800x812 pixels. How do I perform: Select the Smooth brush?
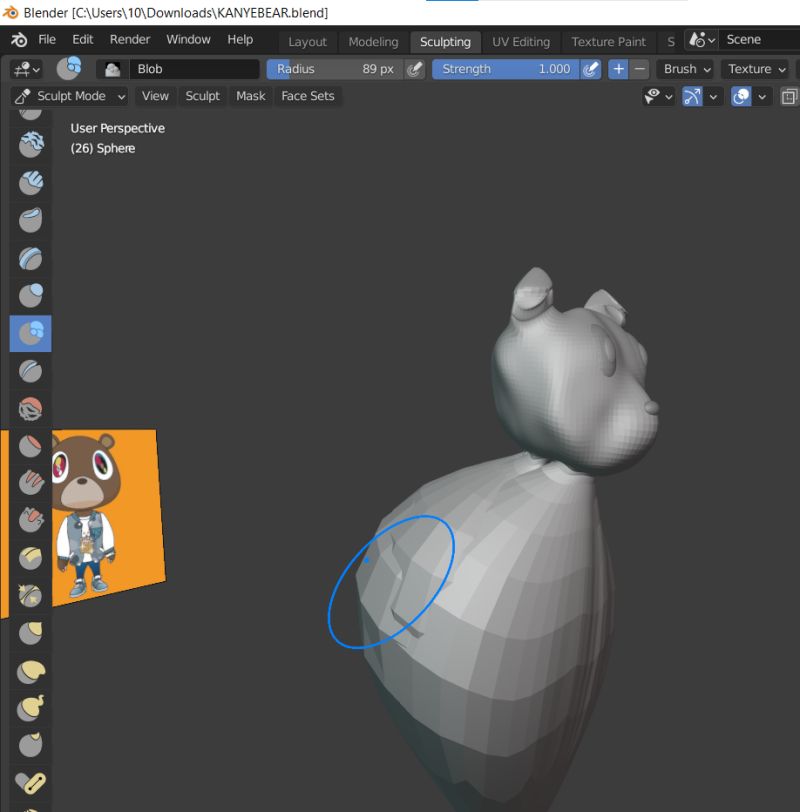pos(28,409)
